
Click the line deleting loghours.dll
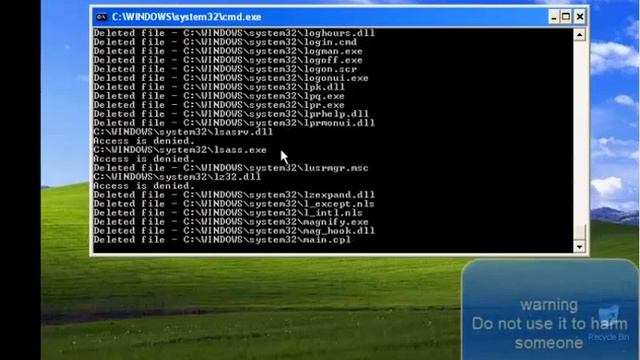(234, 33)
